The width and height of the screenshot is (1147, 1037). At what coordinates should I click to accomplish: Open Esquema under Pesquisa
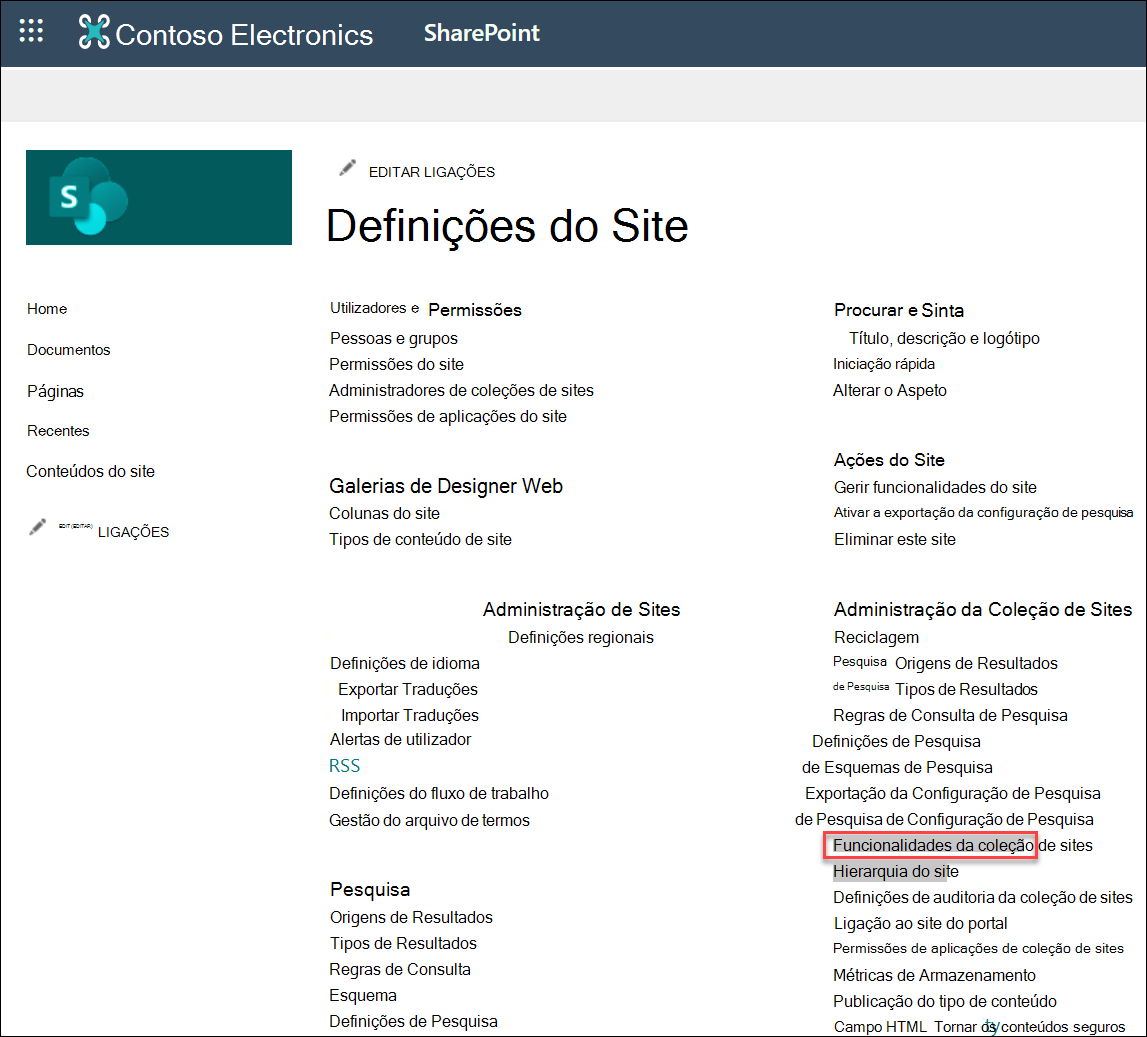click(x=363, y=995)
